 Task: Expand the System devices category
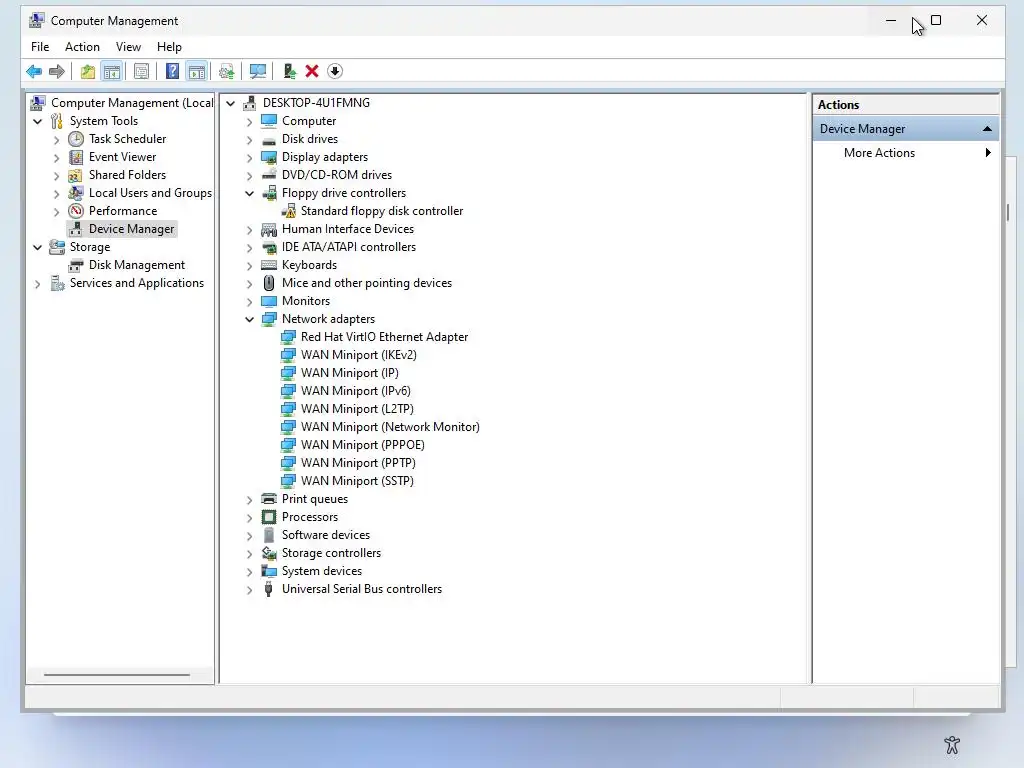click(x=249, y=571)
